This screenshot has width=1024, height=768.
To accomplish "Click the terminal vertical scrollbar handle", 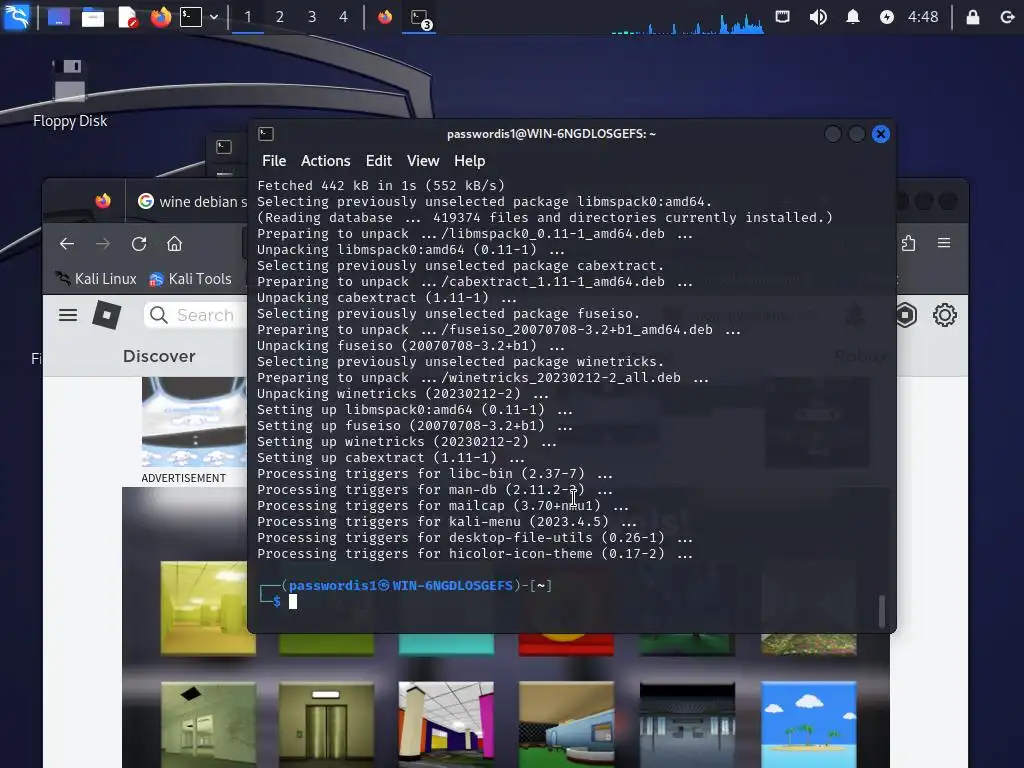I will tap(882, 611).
